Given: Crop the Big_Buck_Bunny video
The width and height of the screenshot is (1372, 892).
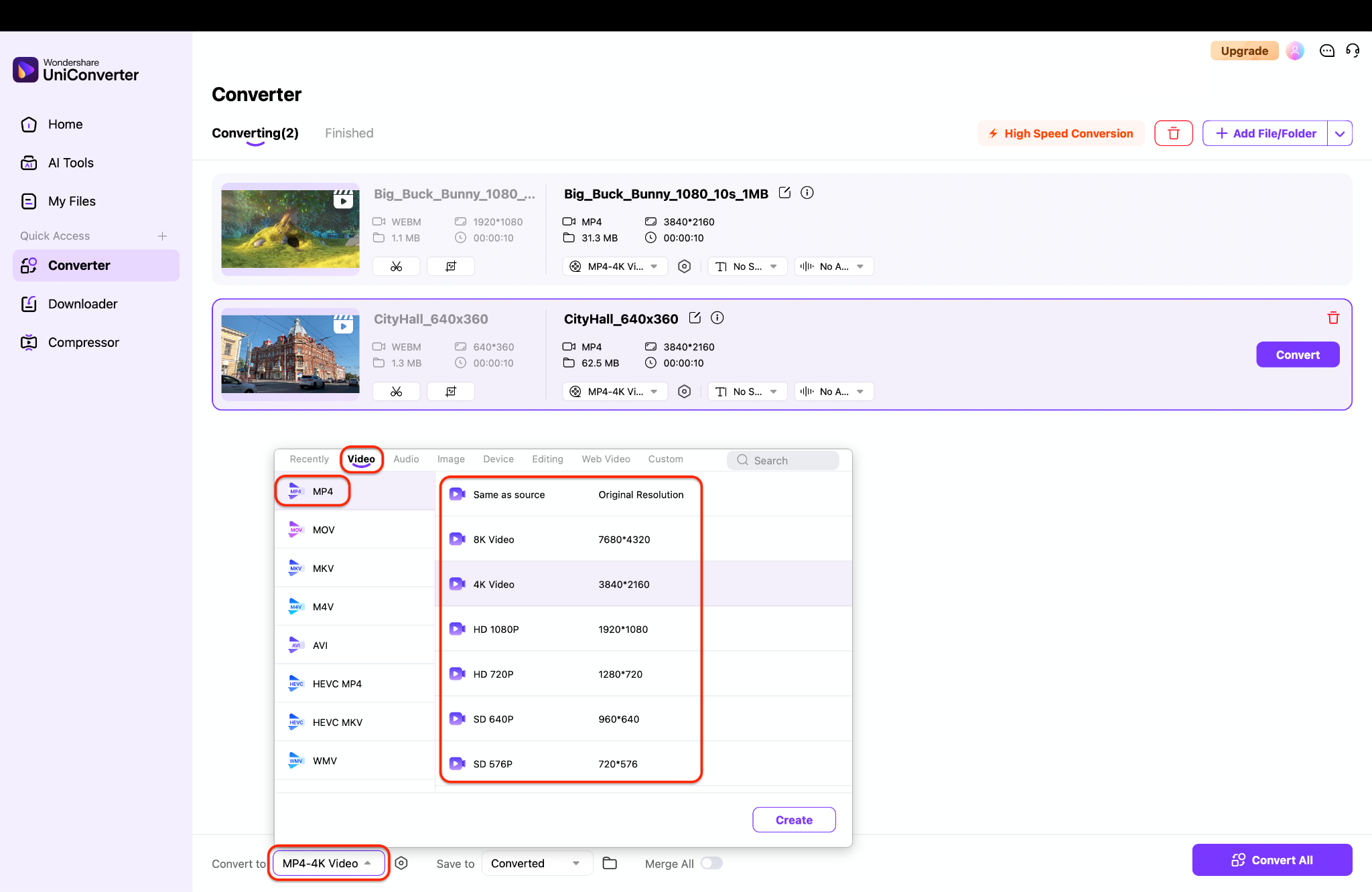Looking at the screenshot, I should [451, 267].
